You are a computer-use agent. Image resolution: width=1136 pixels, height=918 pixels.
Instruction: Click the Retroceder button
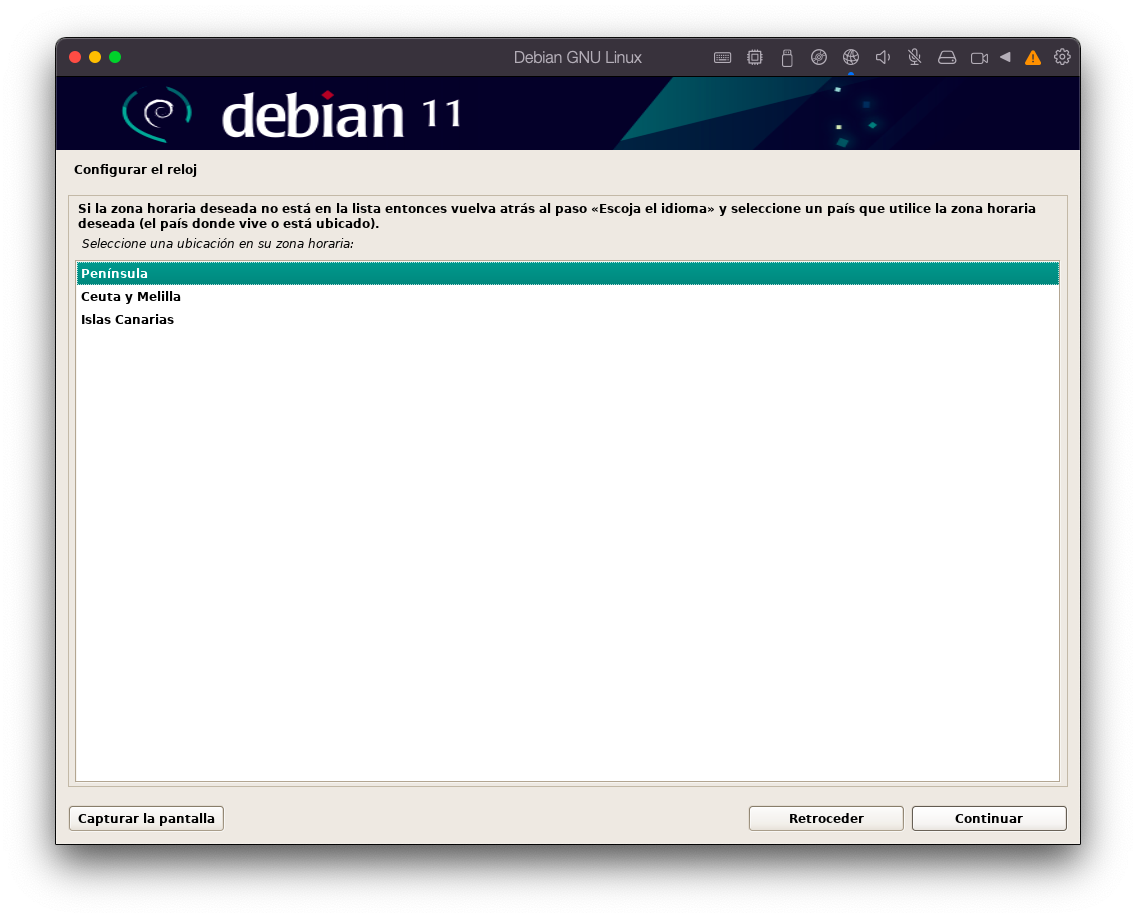pos(826,818)
